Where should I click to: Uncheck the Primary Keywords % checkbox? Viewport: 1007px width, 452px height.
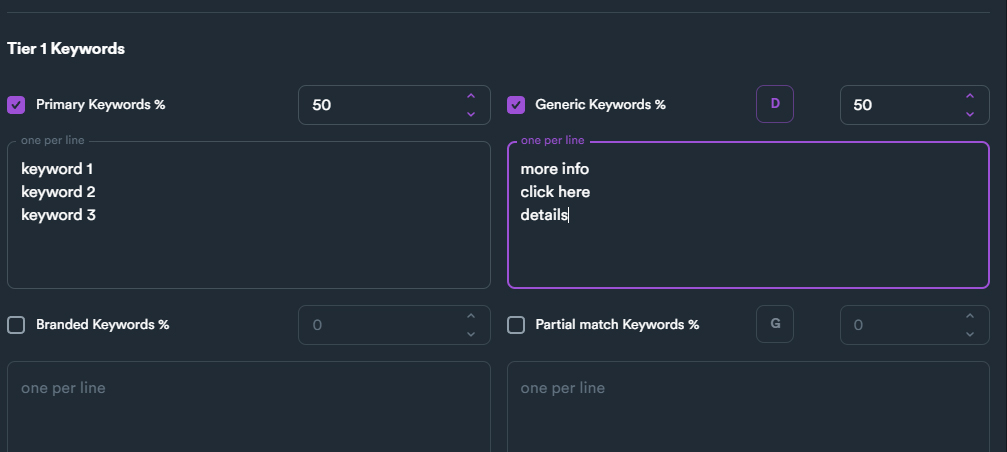pos(16,105)
